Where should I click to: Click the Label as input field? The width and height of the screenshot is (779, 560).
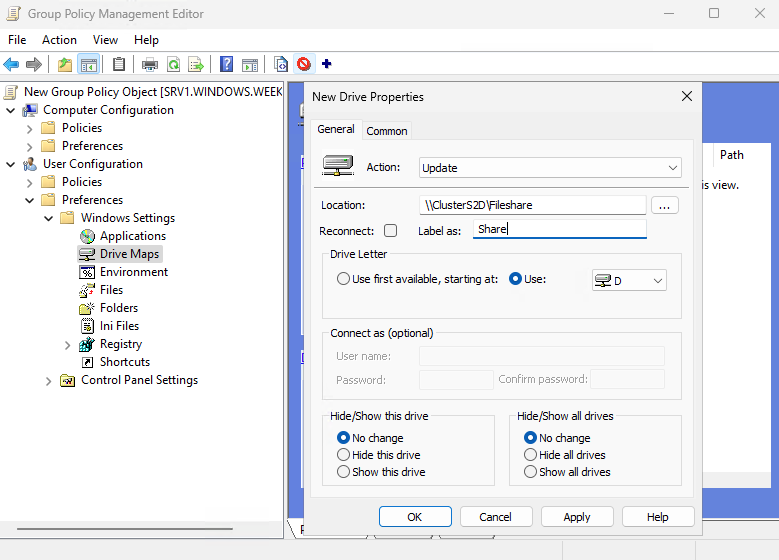(559, 229)
